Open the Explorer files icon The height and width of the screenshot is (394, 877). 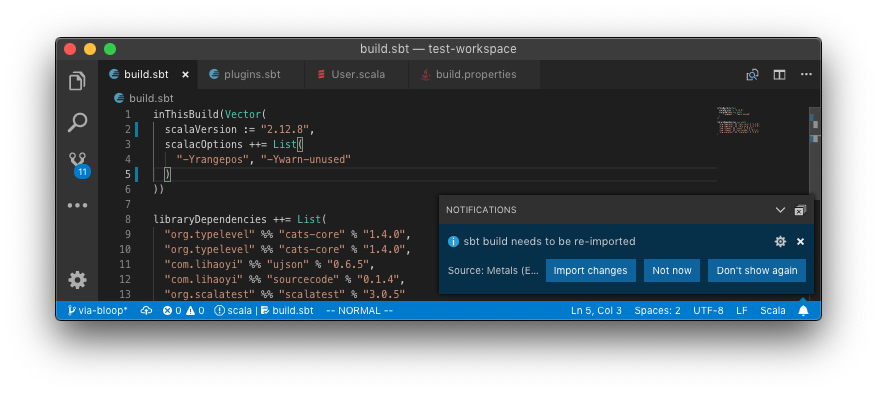click(x=77, y=82)
